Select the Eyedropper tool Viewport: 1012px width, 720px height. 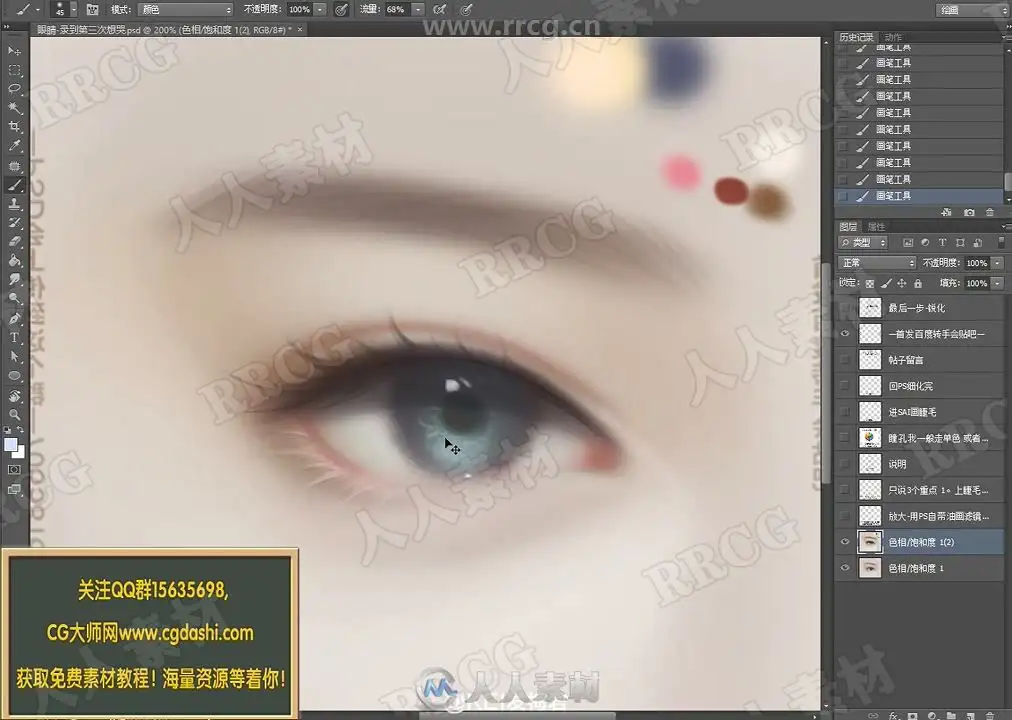[x=14, y=146]
